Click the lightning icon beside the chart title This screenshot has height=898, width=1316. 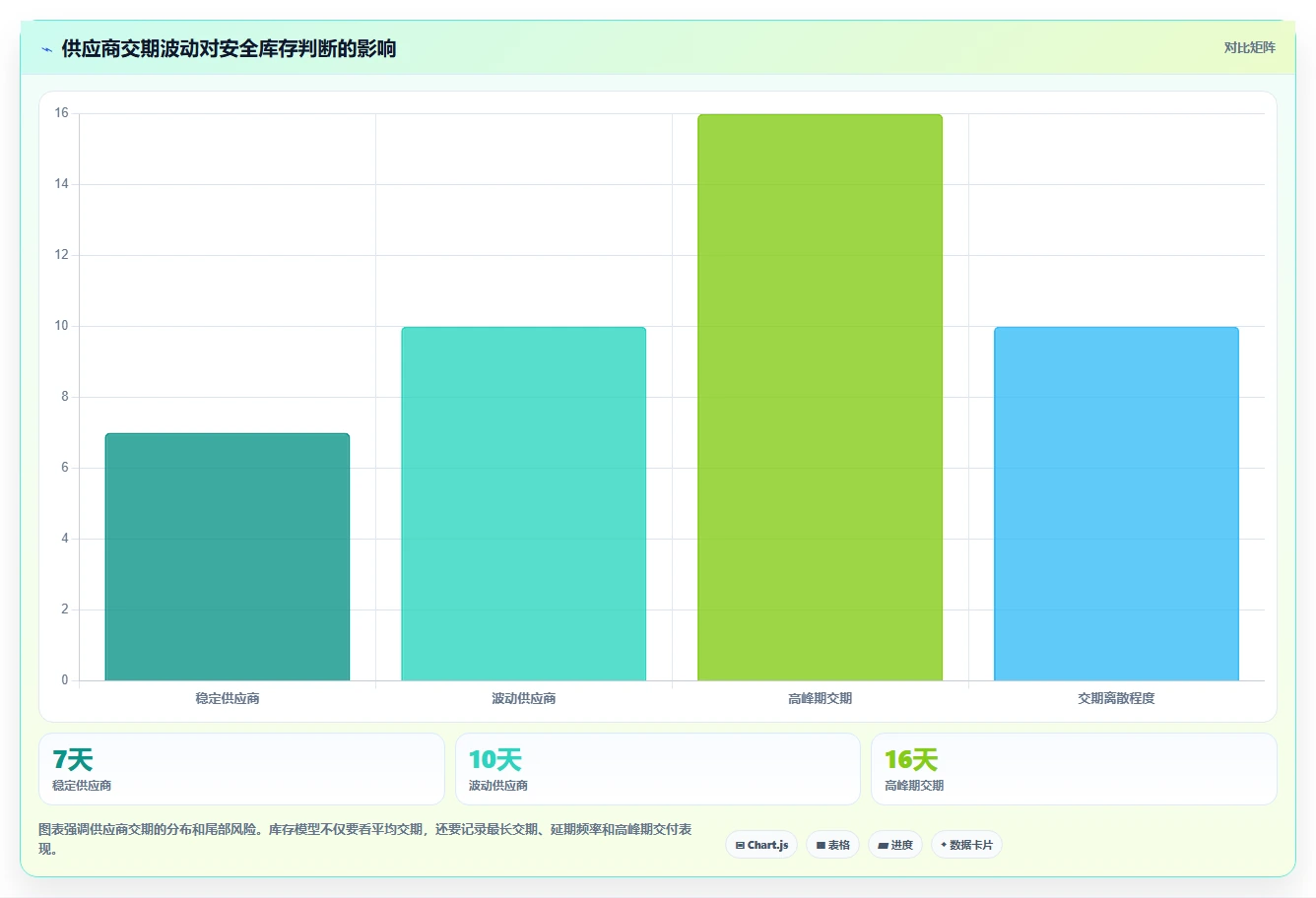tap(46, 49)
